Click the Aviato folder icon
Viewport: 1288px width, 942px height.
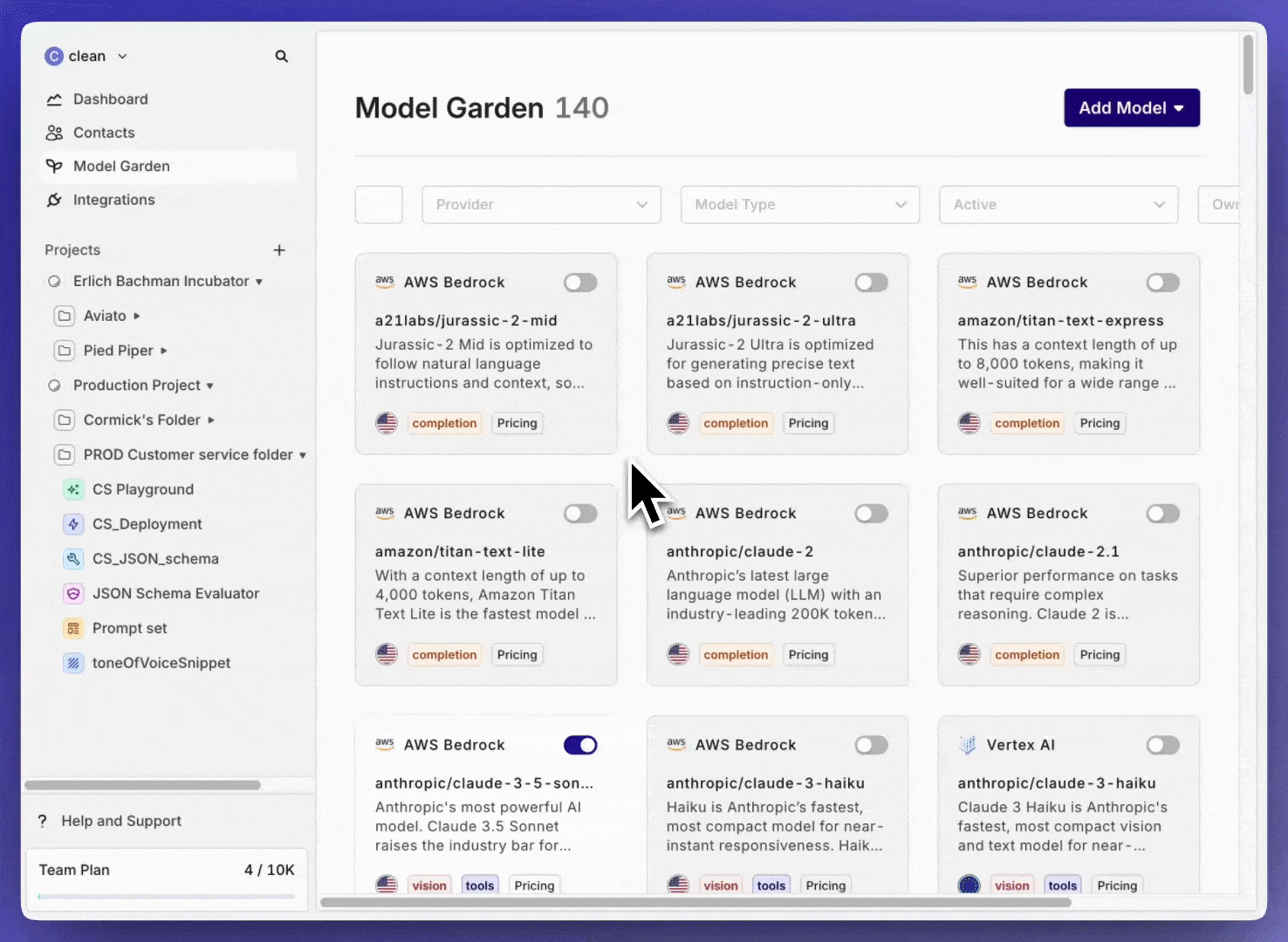[x=65, y=316]
